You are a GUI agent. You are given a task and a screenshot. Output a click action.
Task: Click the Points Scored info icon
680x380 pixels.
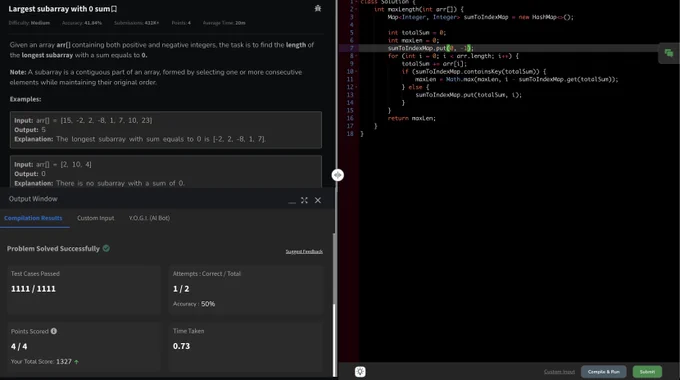click(54, 331)
